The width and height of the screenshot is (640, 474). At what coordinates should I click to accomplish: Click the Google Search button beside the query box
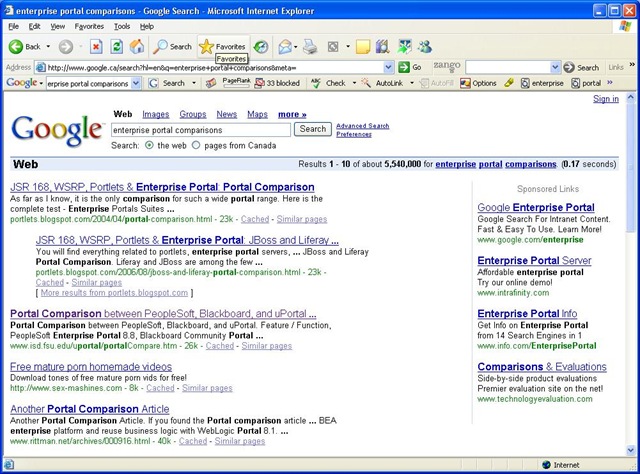(x=313, y=129)
